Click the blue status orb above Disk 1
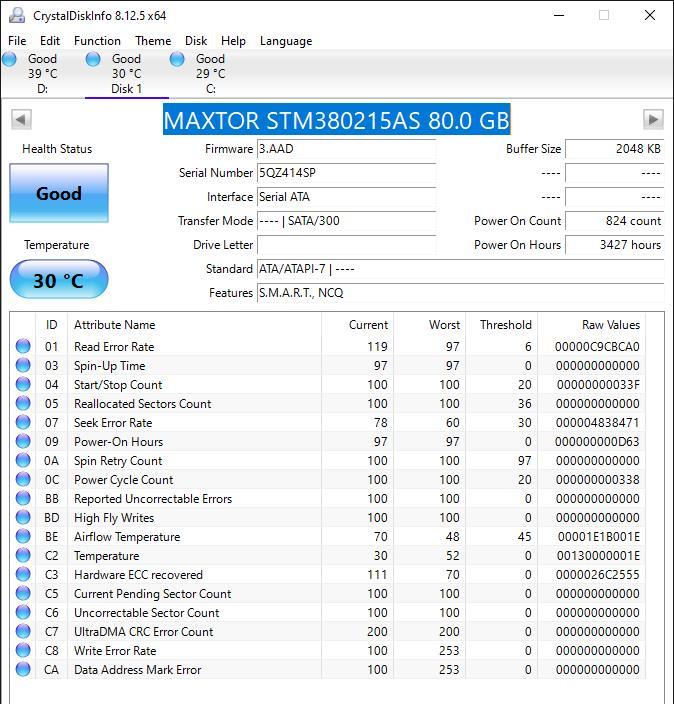Viewport: 674px width, 704px height. click(x=93, y=59)
